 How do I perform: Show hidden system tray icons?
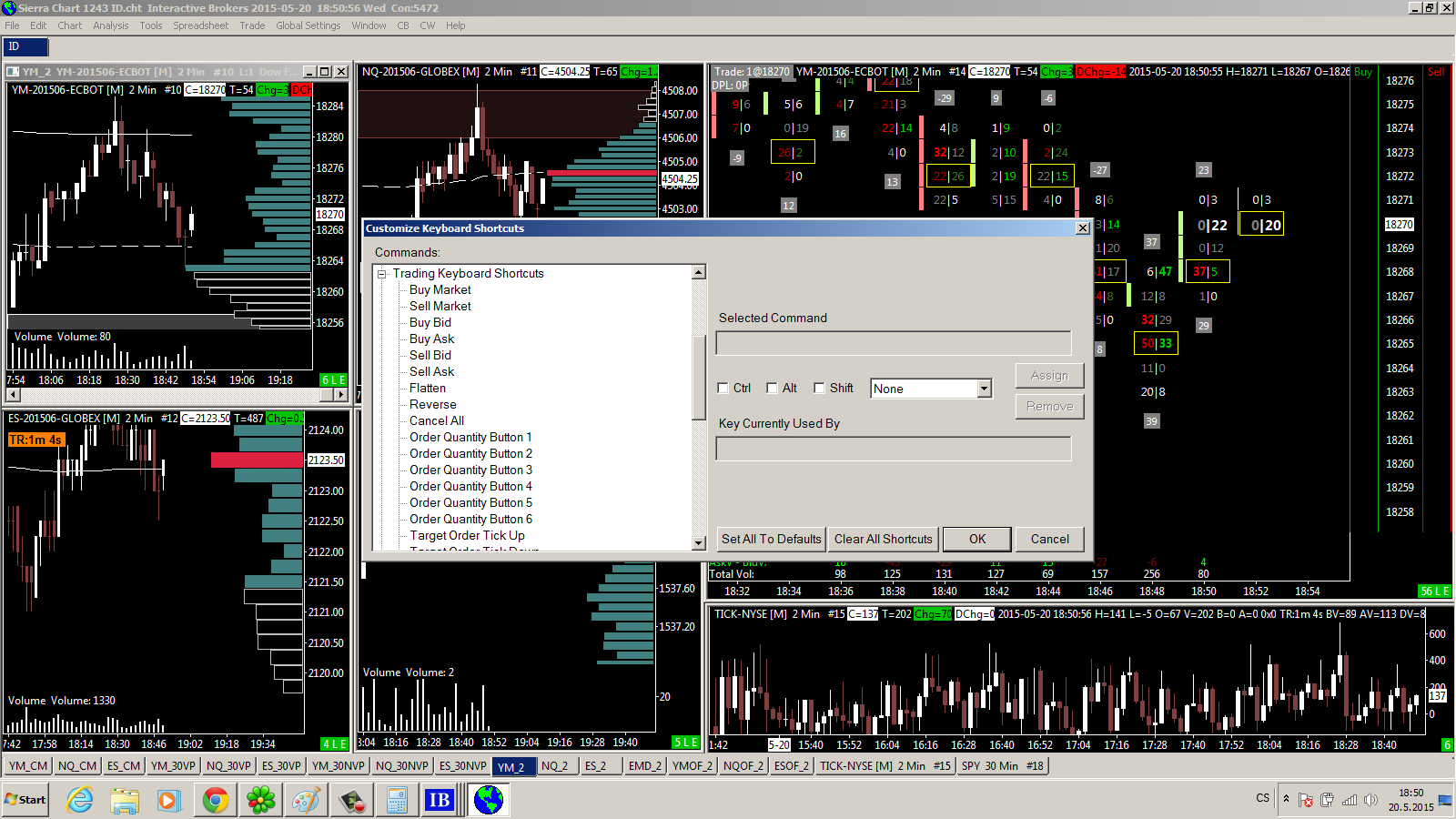click(x=1286, y=799)
